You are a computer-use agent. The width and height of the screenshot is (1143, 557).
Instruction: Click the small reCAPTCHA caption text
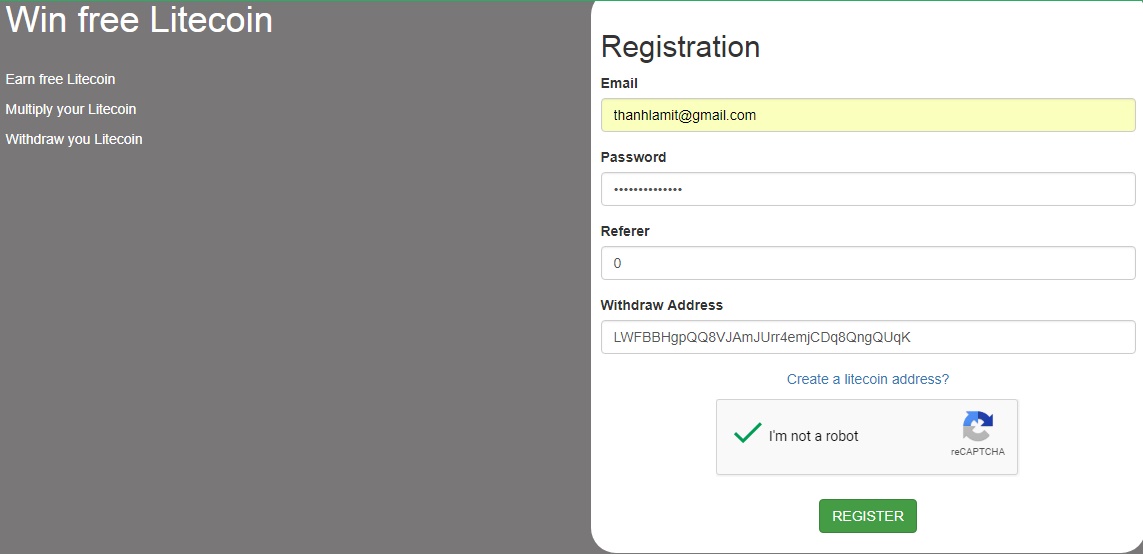pyautogui.click(x=977, y=452)
